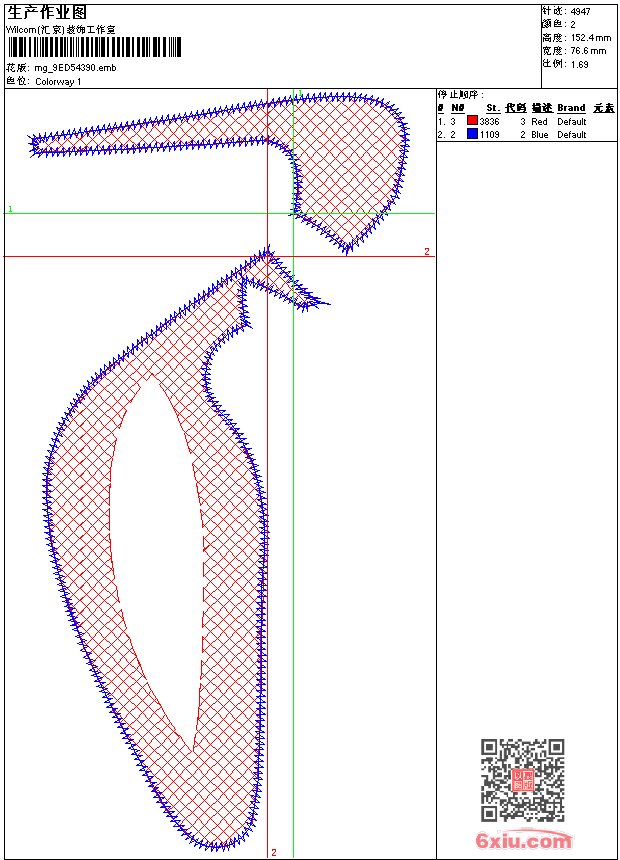Select the scale value '1.69'
620x860 pixels.
tap(579, 64)
